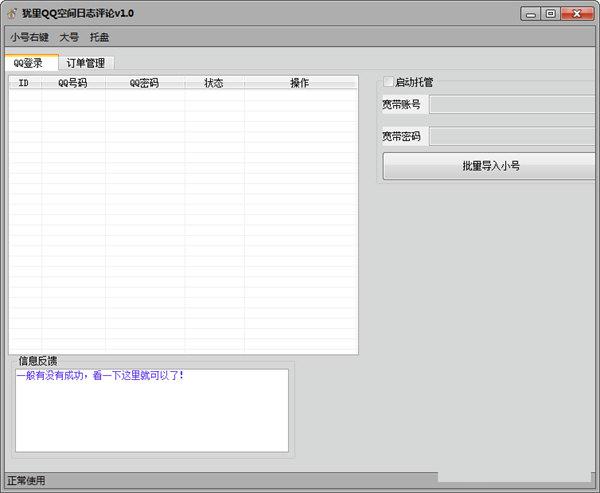Click the 一般有没有成功 feedback message line
600x493 pixels.
[x=100, y=375]
